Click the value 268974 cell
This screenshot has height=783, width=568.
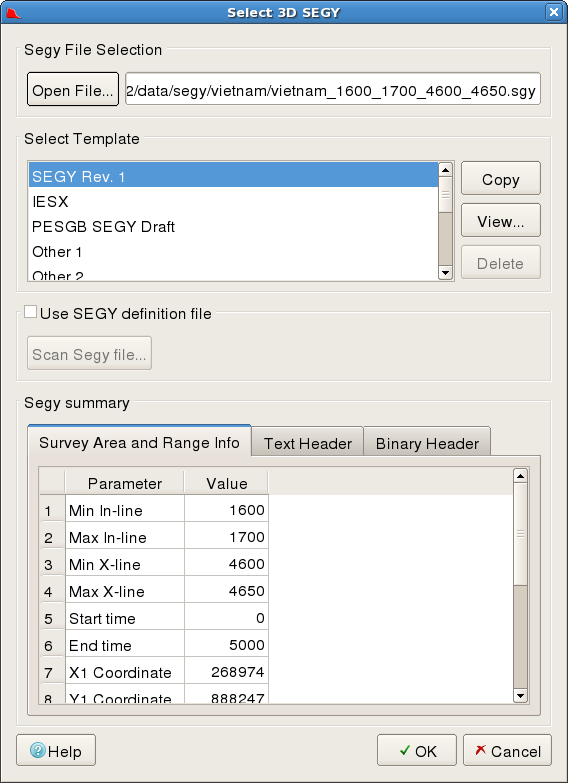pyautogui.click(x=227, y=672)
